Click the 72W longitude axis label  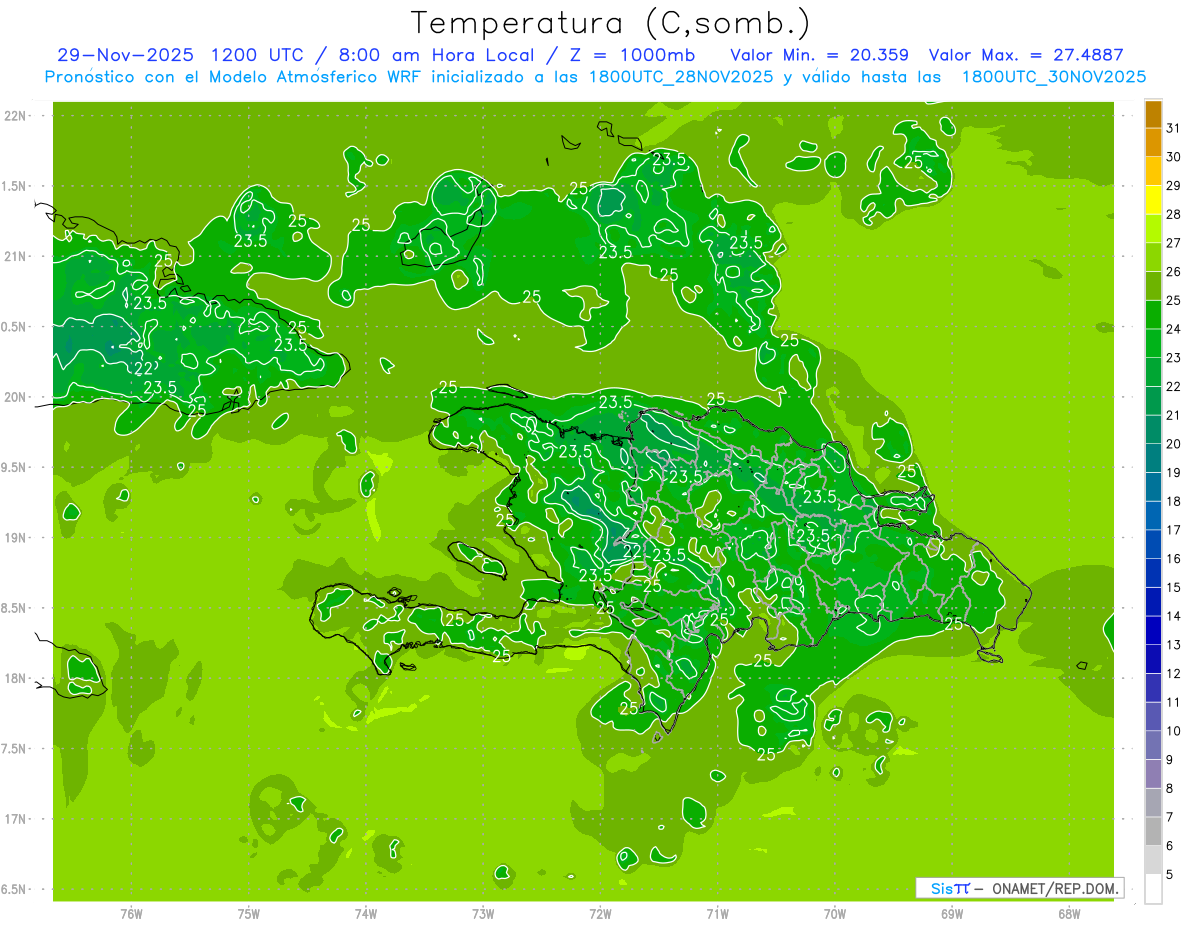[x=600, y=913]
